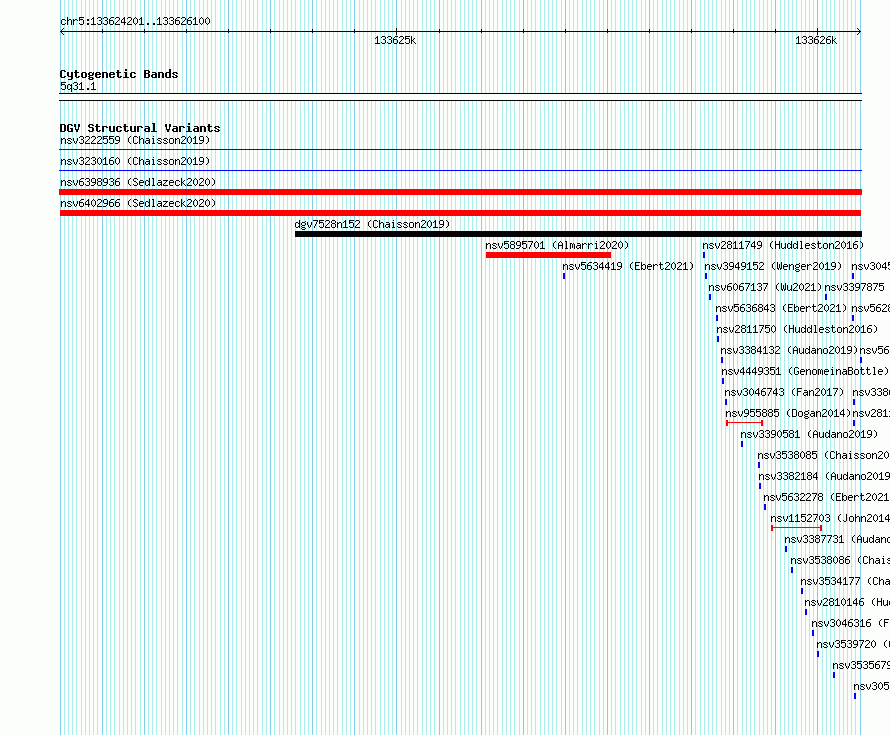Open the nsv2811749 (Huddleston2016) label
Image resolution: width=890 pixels, height=735 pixels.
click(x=783, y=245)
